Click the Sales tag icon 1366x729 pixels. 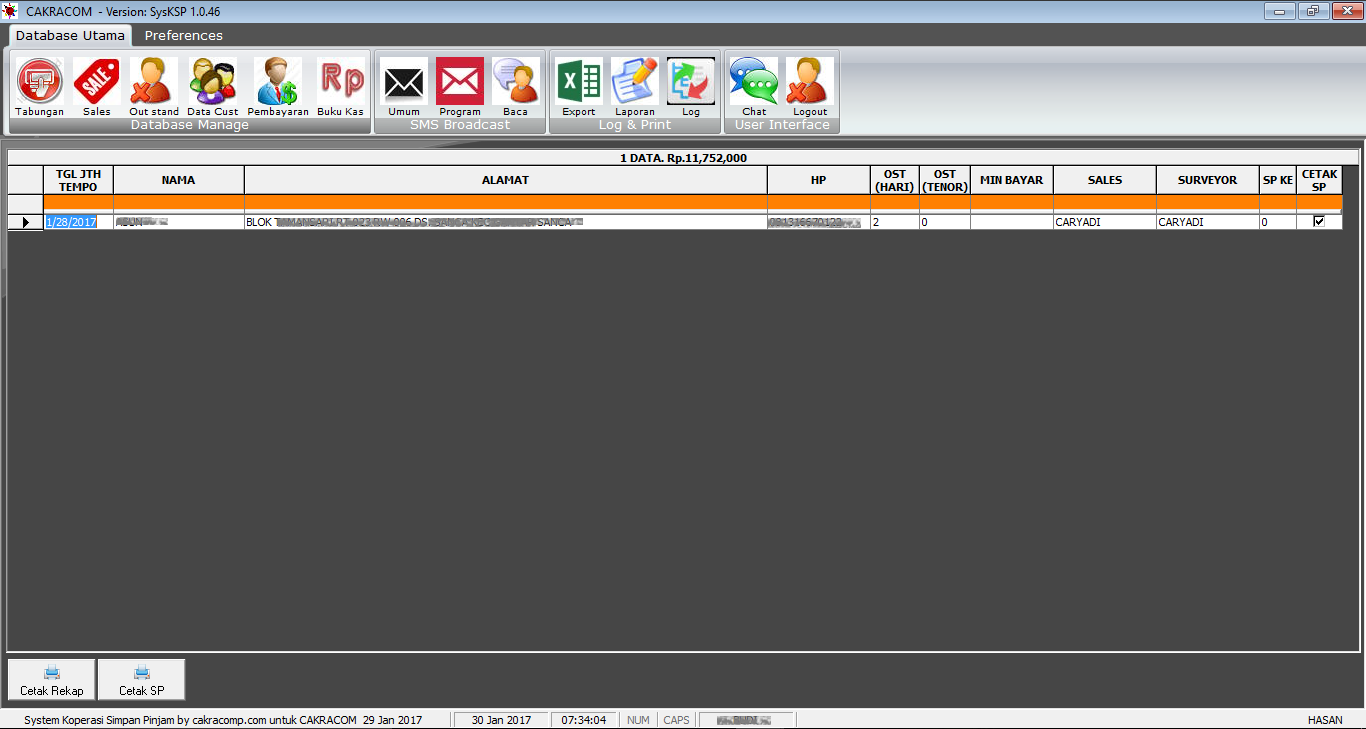click(x=97, y=82)
